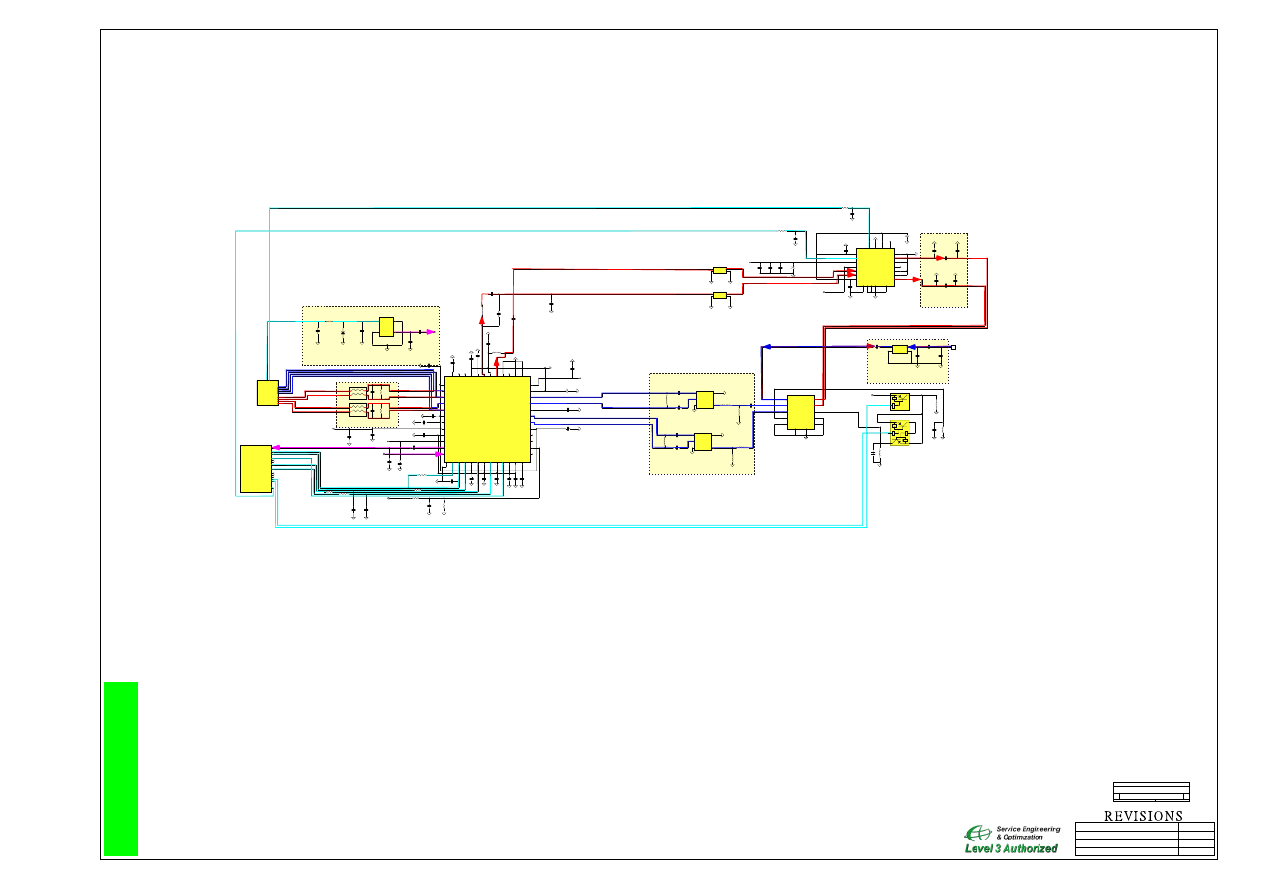This screenshot has height=893, width=1263.
Task: Click the upper yellow resistor on red line
Action: point(720,270)
